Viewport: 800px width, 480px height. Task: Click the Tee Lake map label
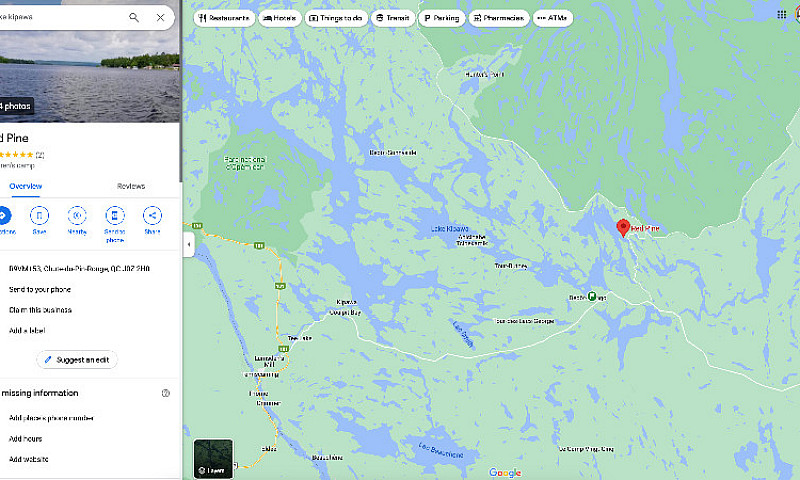pos(299,338)
